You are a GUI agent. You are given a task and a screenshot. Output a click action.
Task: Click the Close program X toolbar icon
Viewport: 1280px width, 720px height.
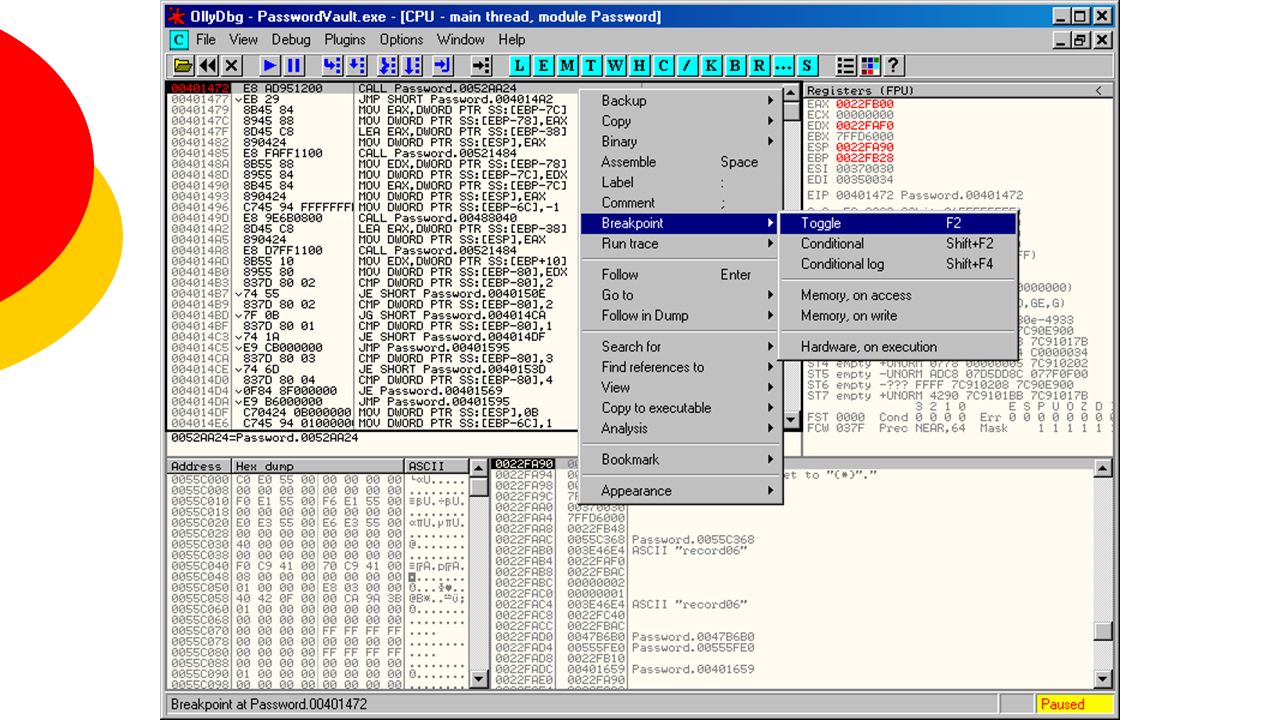[232, 66]
